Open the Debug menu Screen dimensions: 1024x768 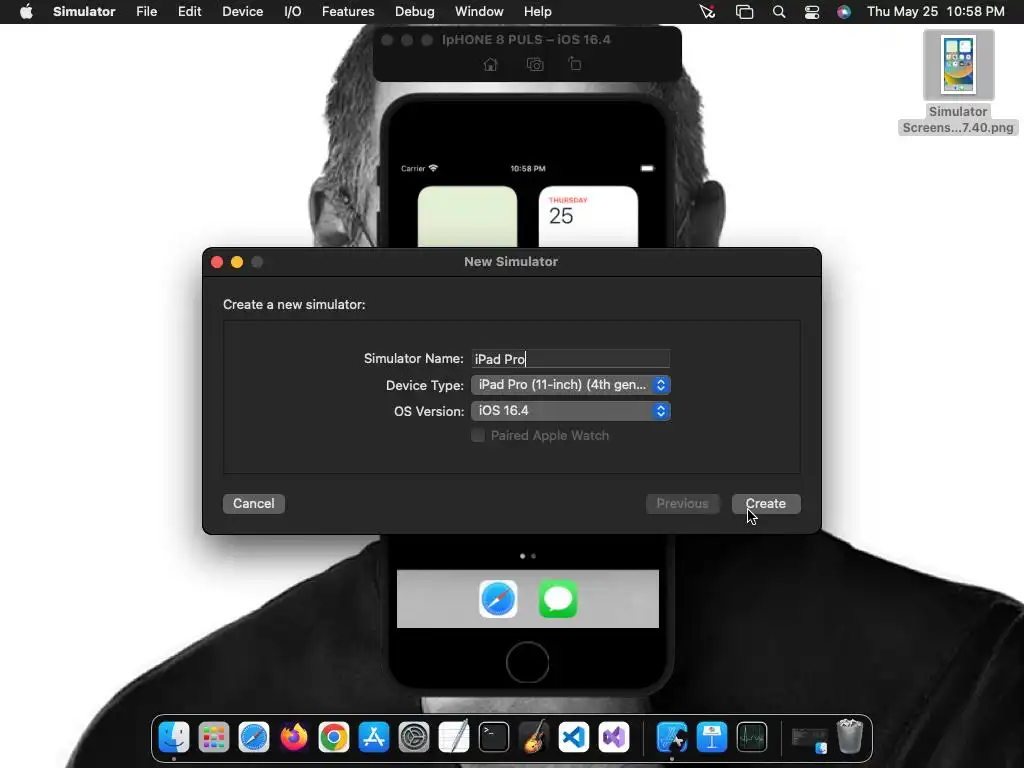415,12
